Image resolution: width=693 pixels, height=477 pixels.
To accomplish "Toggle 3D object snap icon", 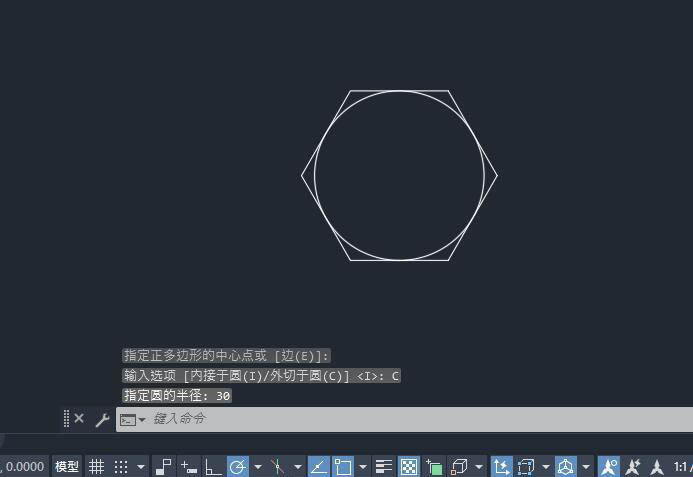I will (459, 467).
